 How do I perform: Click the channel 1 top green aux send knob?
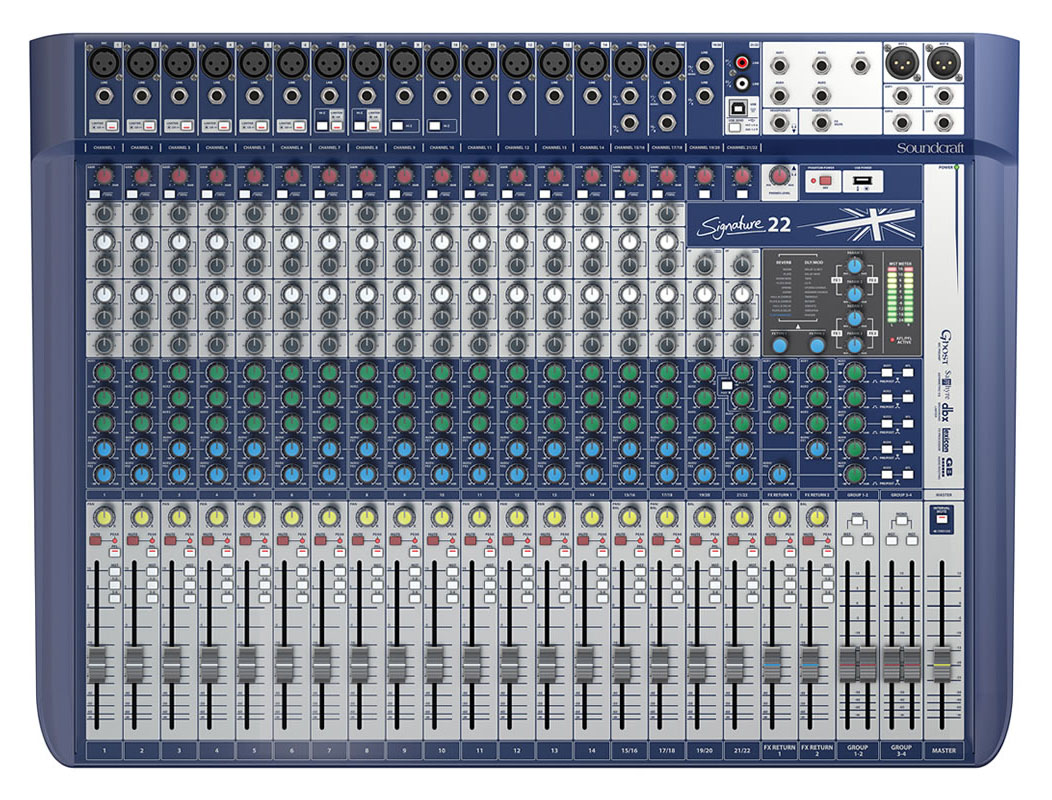point(104,372)
